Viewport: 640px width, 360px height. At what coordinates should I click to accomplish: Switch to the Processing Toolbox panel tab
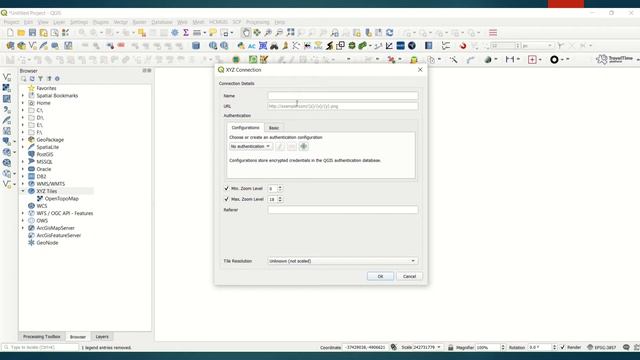42,336
